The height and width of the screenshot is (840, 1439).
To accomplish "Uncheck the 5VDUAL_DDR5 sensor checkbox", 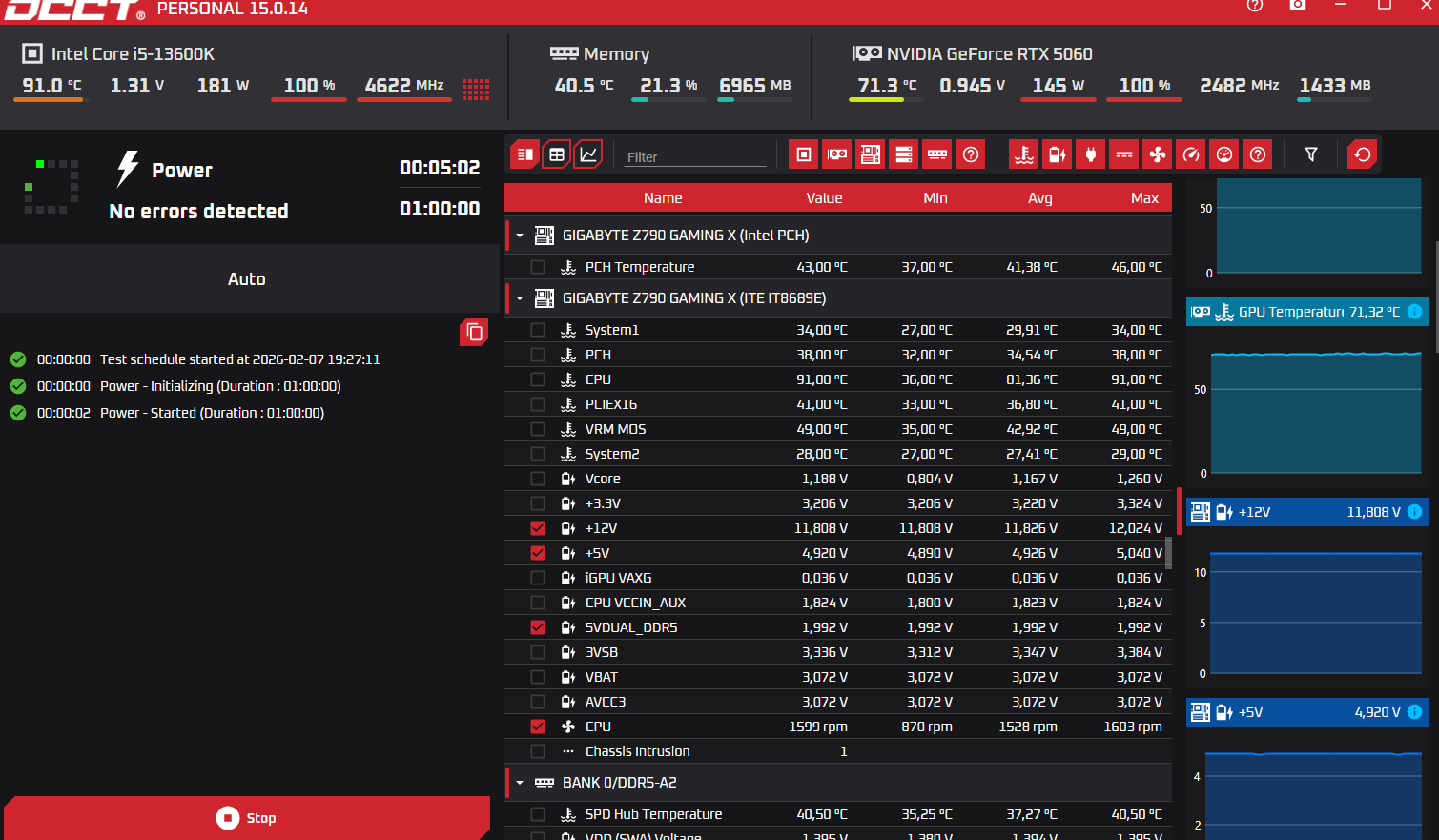I will (x=538, y=627).
